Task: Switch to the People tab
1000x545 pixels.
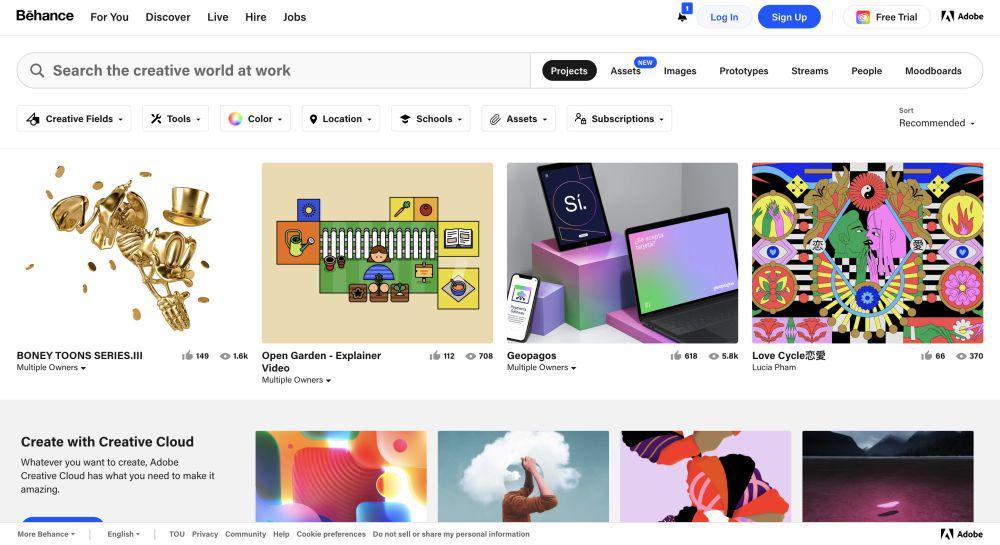Action: (x=866, y=71)
